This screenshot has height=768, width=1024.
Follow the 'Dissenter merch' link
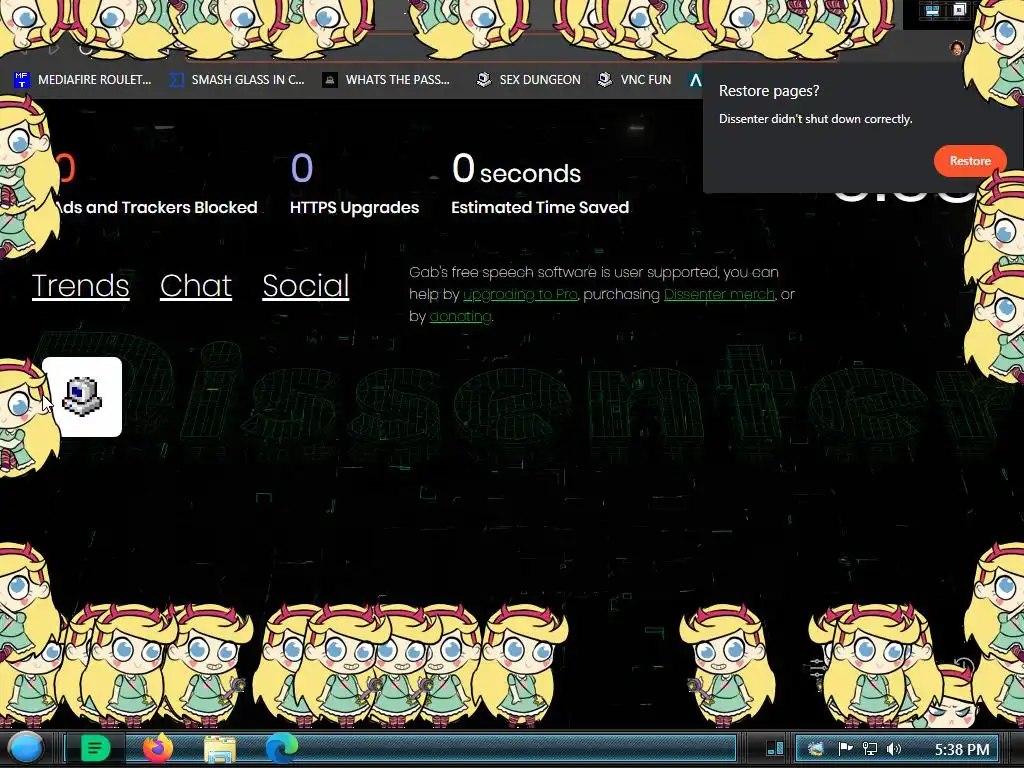pos(719,295)
